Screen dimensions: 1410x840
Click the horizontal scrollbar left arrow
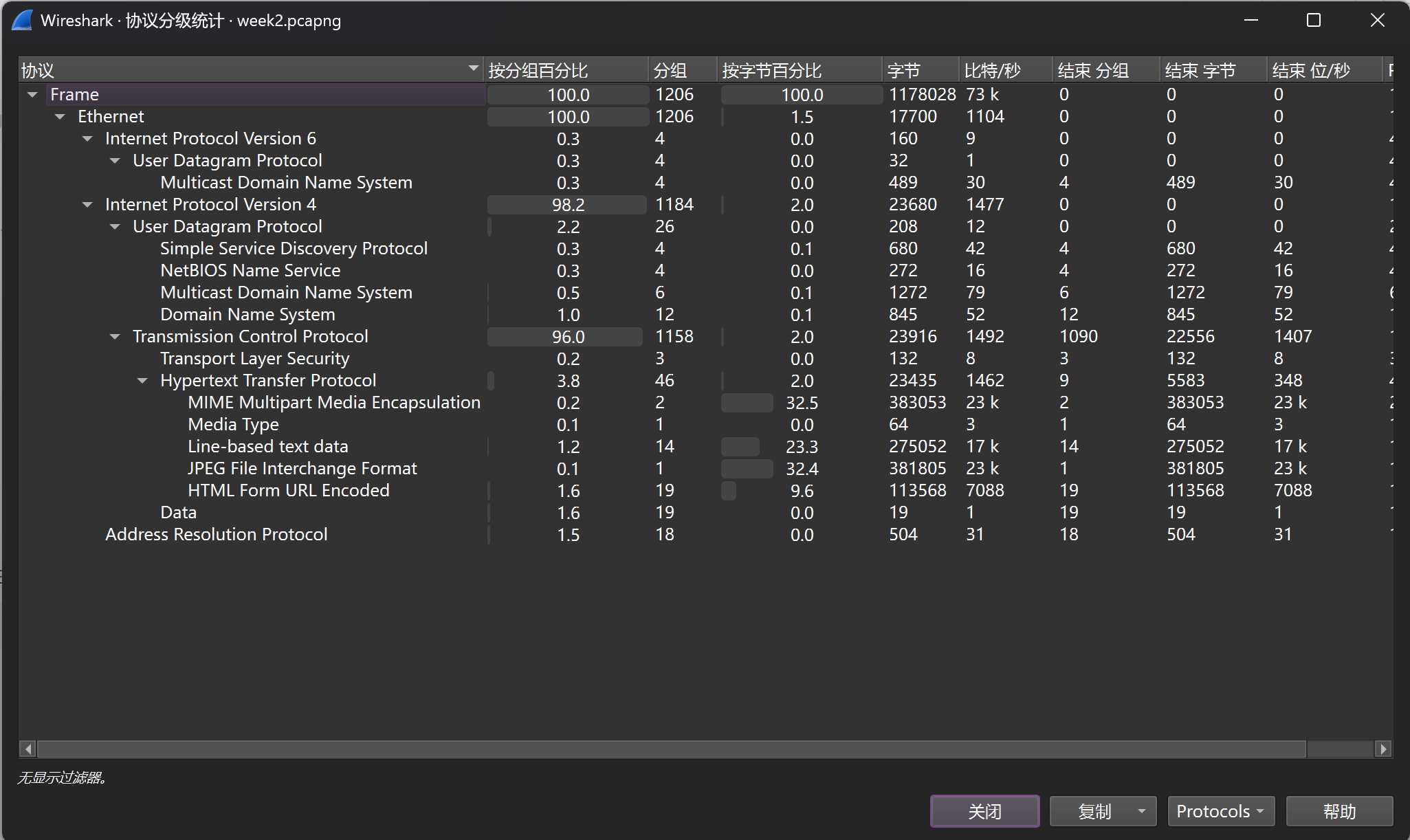(x=27, y=749)
